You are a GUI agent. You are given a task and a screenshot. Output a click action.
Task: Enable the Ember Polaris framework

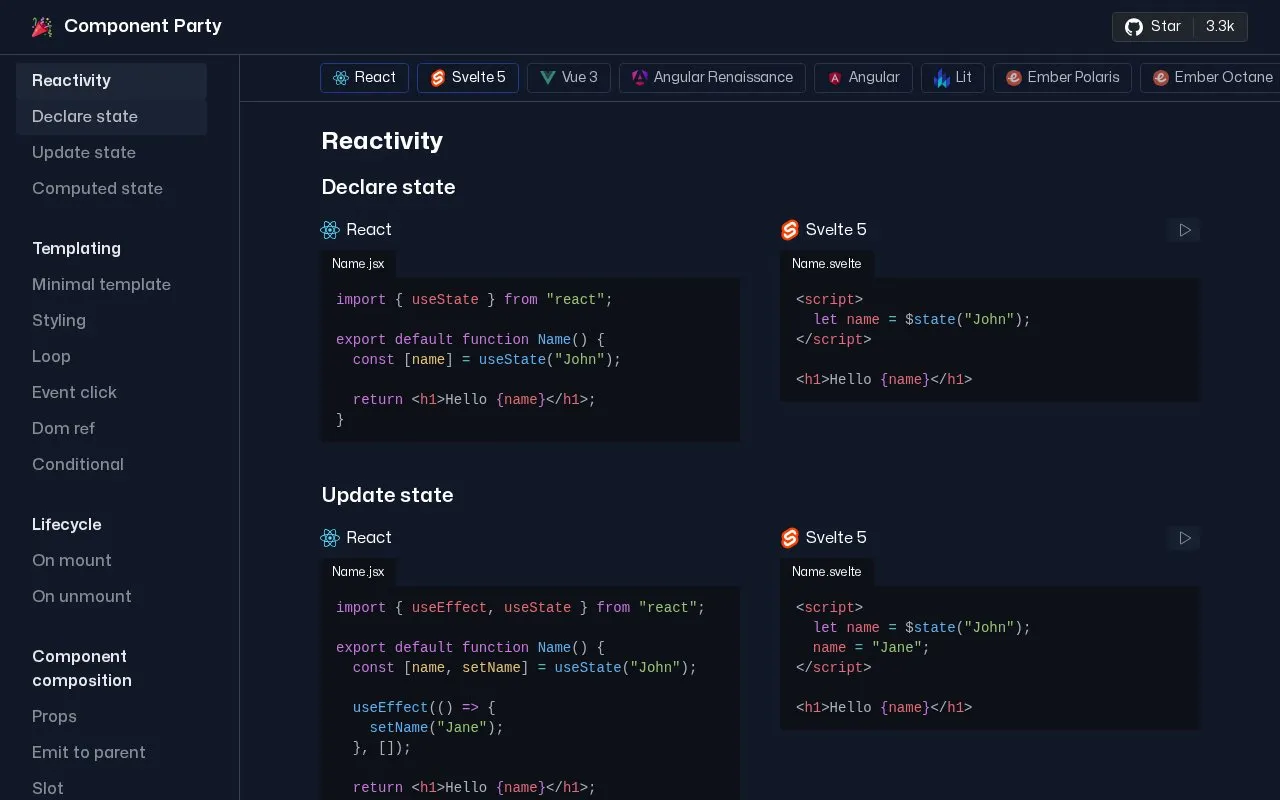click(1062, 78)
